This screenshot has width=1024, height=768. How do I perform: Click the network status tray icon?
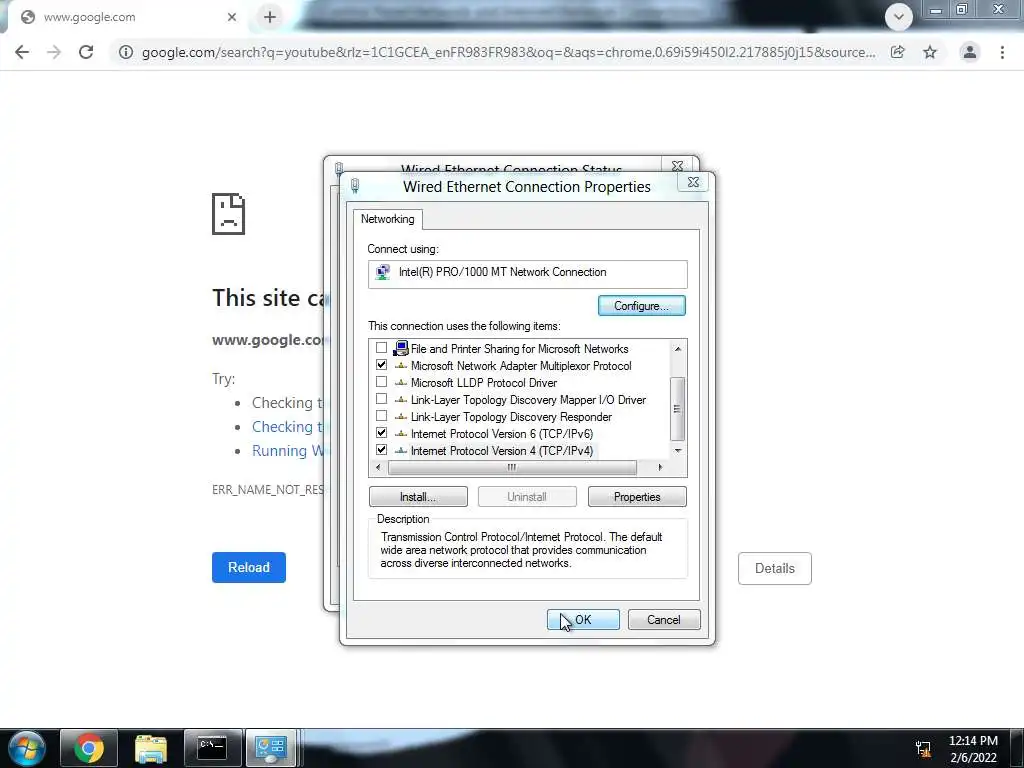[923, 749]
